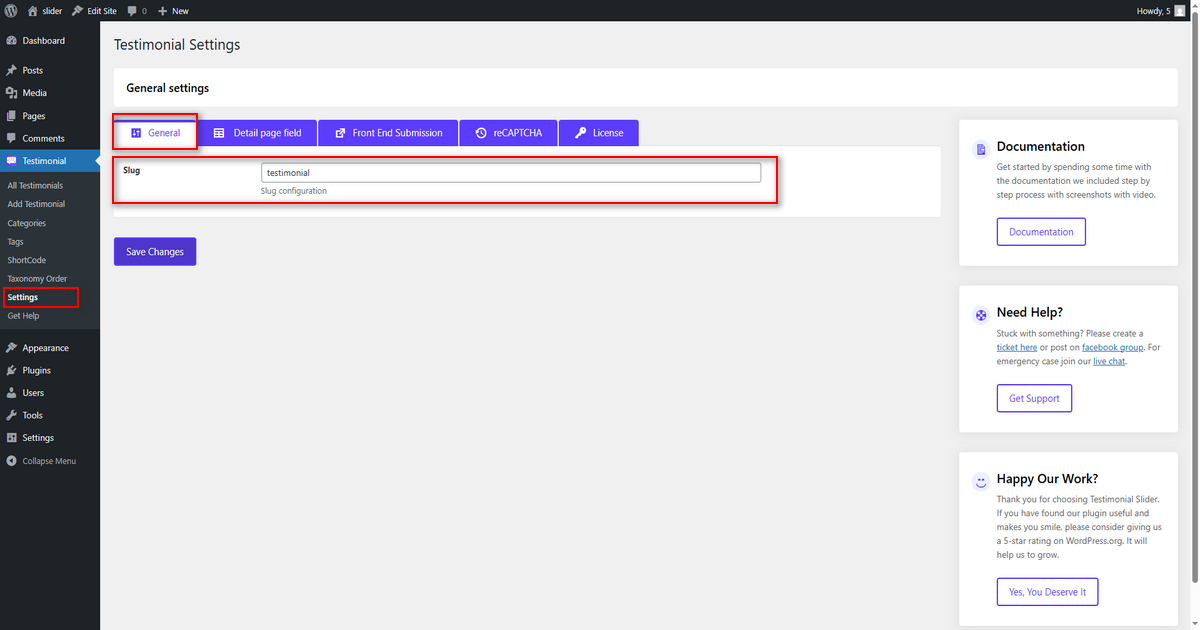
Task: Open Get Help submenu item
Action: click(23, 316)
